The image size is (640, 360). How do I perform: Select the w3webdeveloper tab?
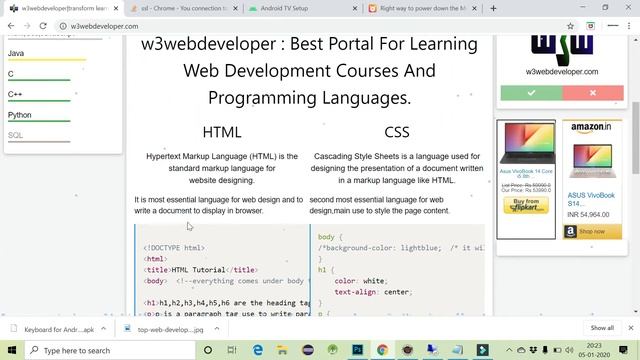63,8
